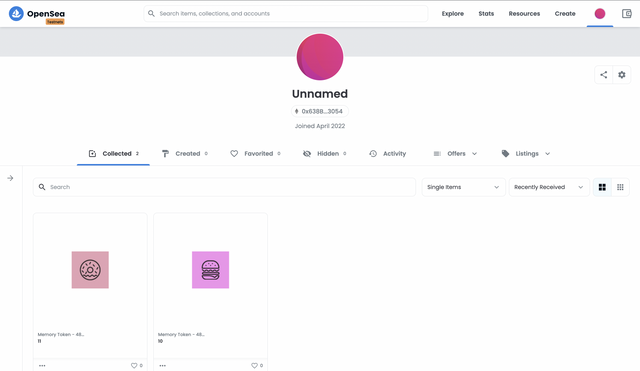The height and width of the screenshot is (371, 640).
Task: Open the OpenSea home logo
Action: pyautogui.click(x=37, y=14)
